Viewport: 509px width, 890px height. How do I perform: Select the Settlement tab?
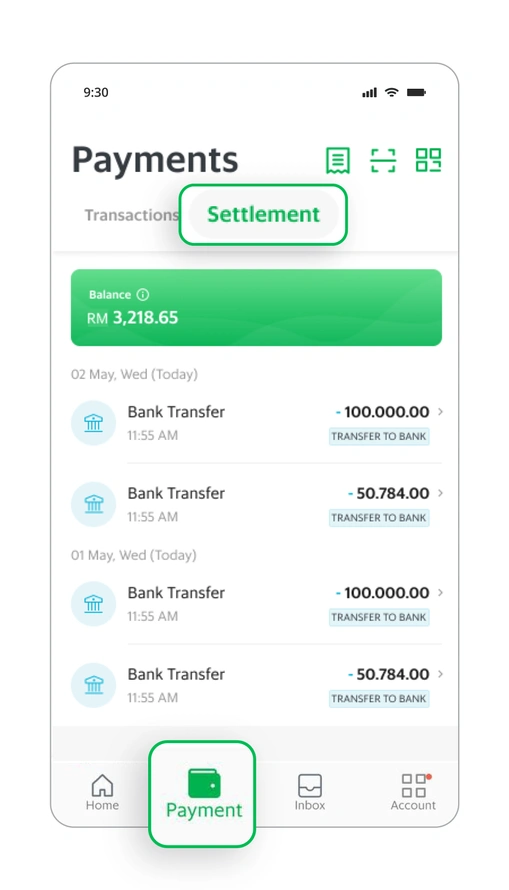coord(263,215)
